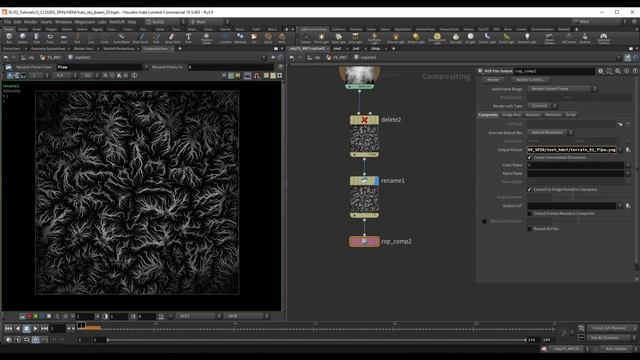Open the Color Plane dropdown arrow
The image size is (640, 360).
pos(628,165)
